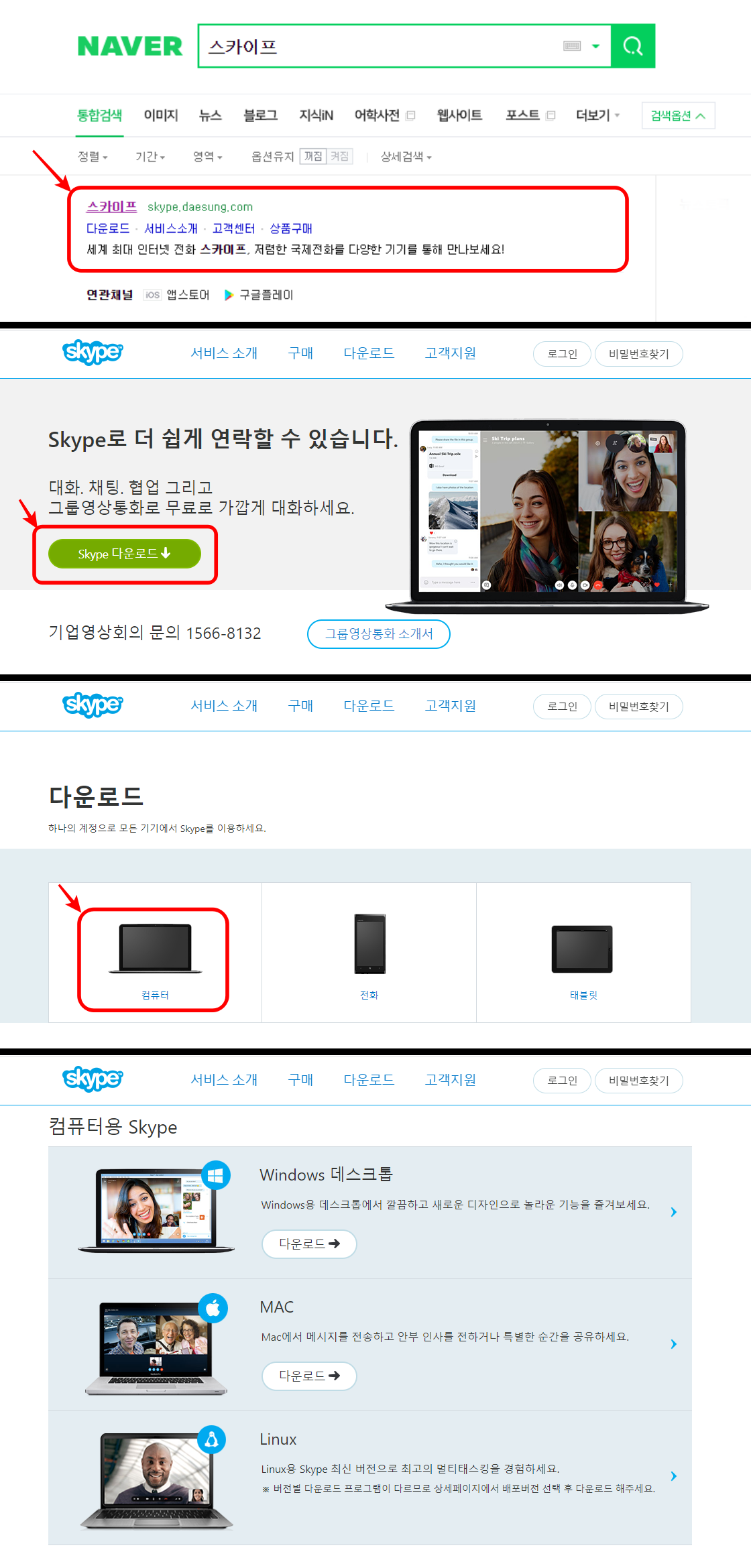The height and width of the screenshot is (1568, 751).
Task: Click the Skype logo on the home page
Action: pos(93,352)
